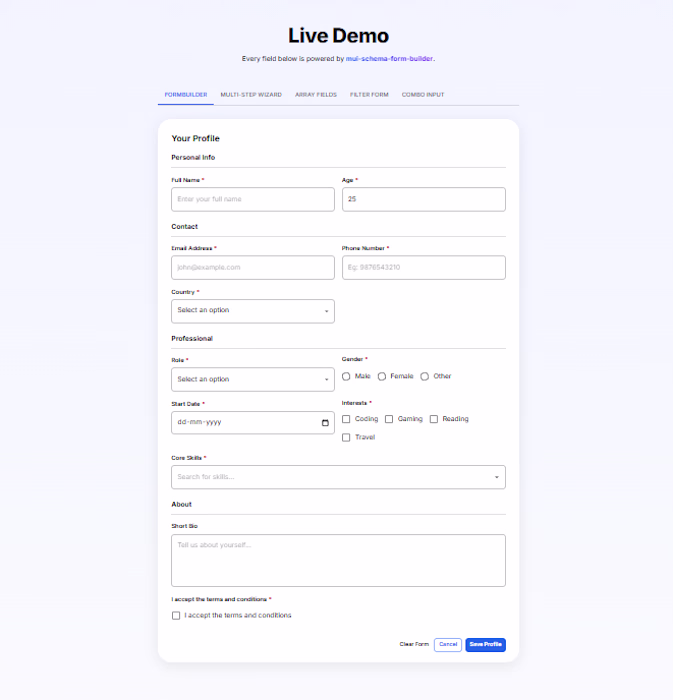Follow the mui-schema-form-builder link
673x700 pixels.
(x=389, y=58)
